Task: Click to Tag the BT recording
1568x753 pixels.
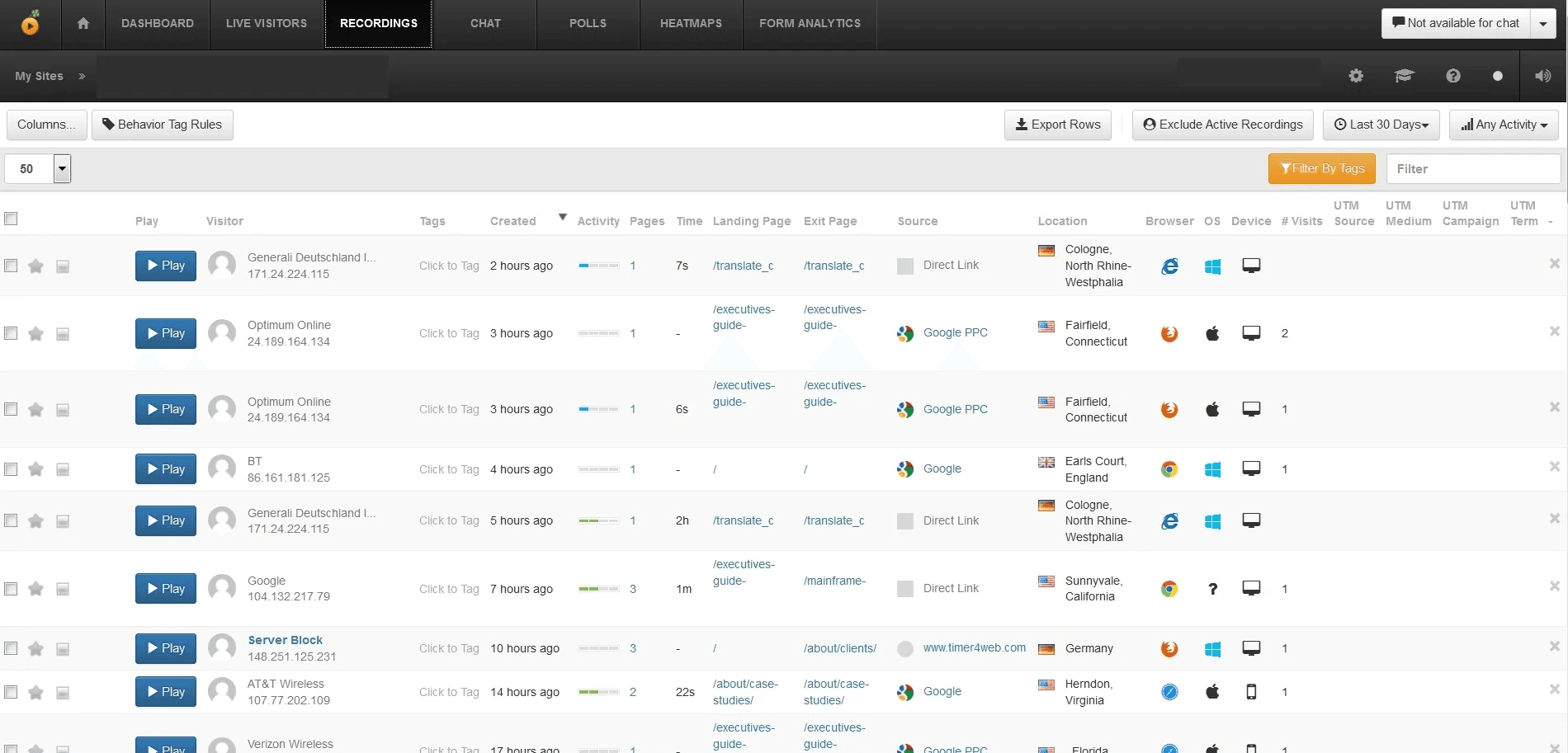Action: pos(449,469)
